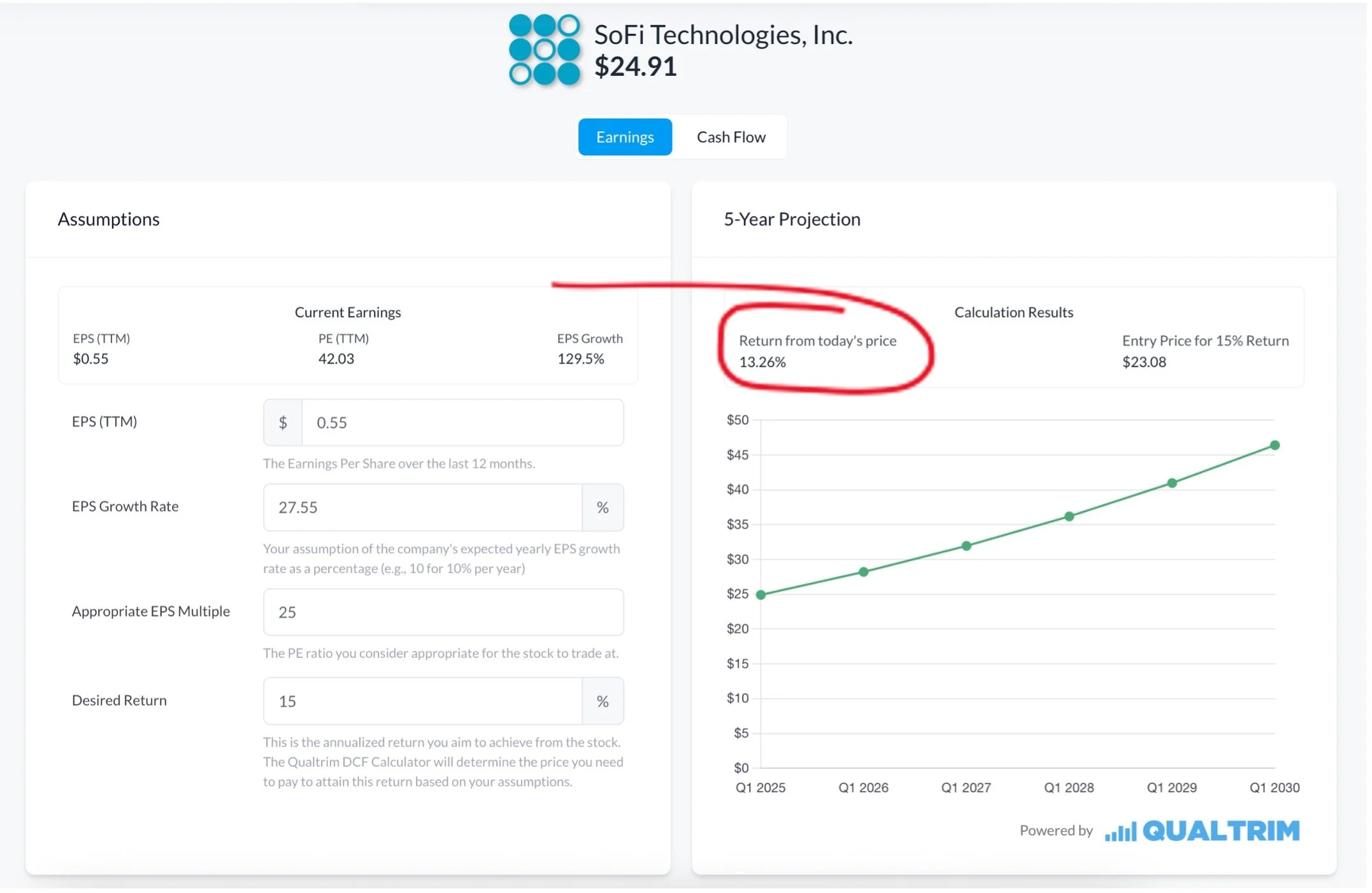Click the SoFi Technologies logo icon
Image resolution: width=1372 pixels, height=893 pixels.
tap(545, 50)
